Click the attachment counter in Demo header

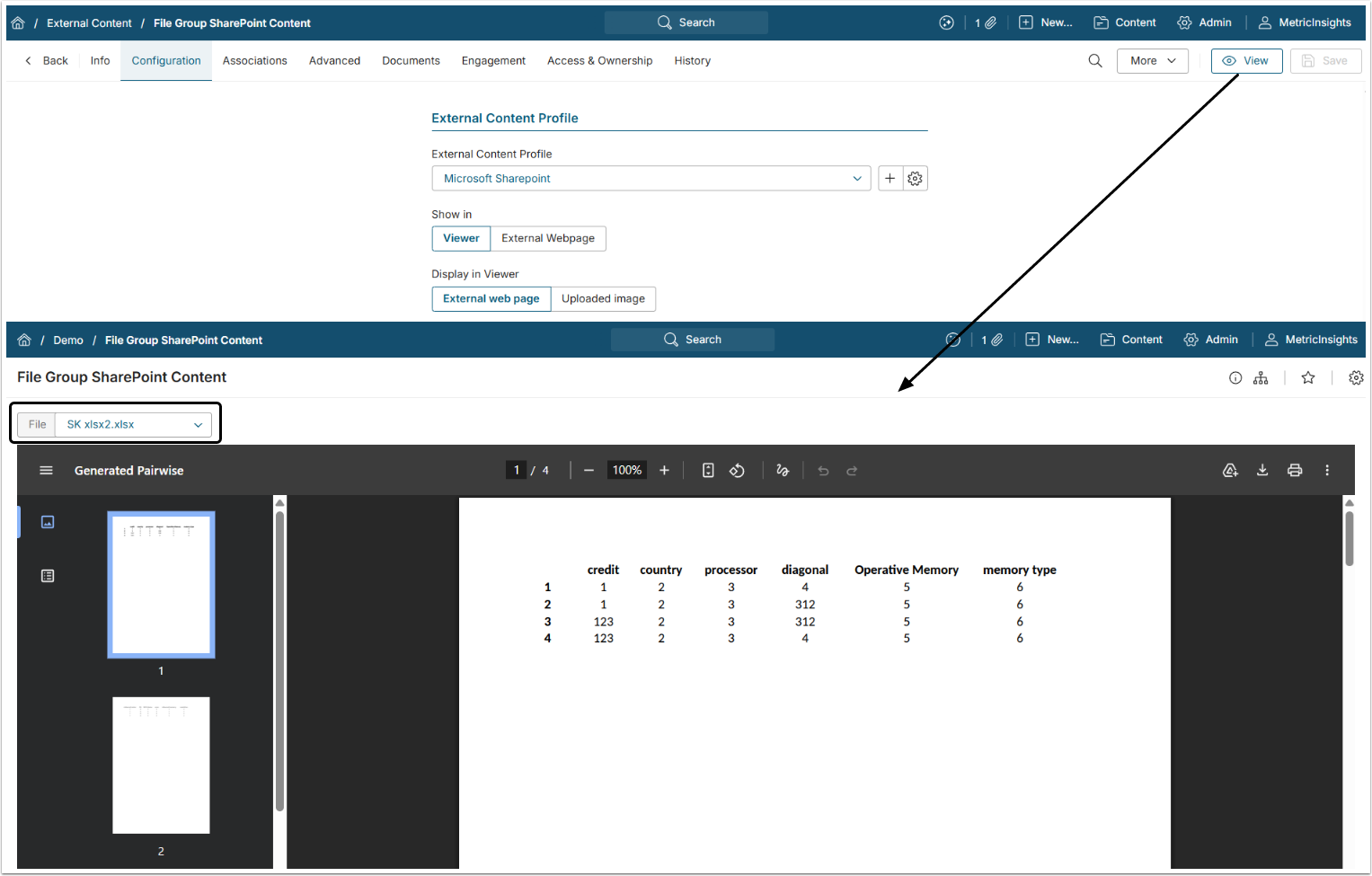coord(992,341)
